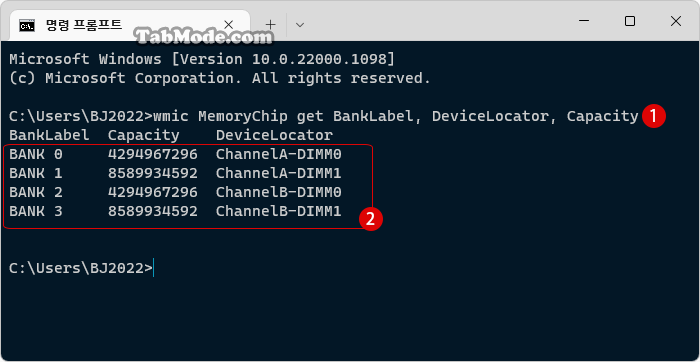Place cursor at the C:\Users\BJ2022> prompt
700x362 pixels.
[x=81, y=268]
